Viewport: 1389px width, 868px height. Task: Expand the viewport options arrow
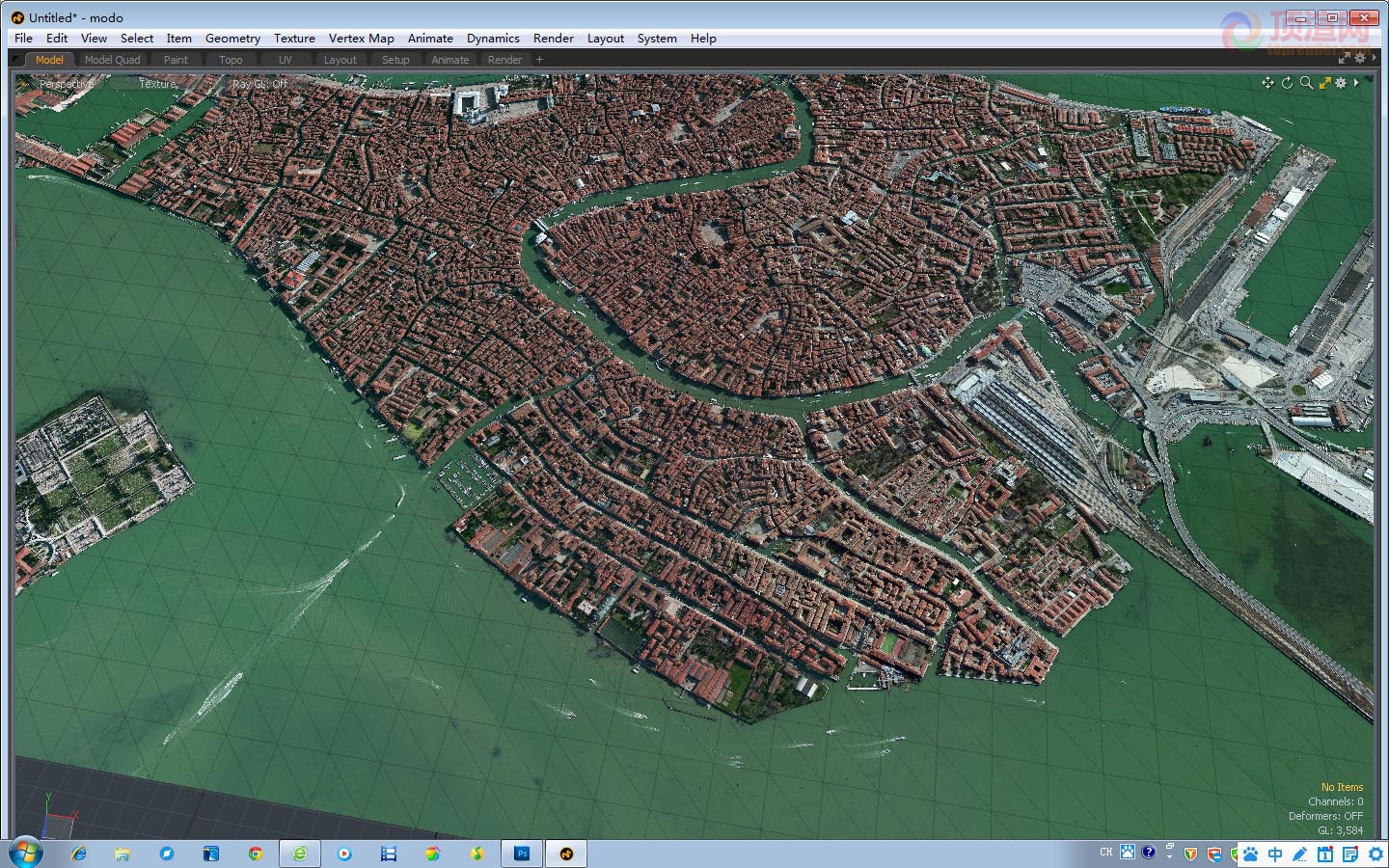click(x=1356, y=83)
